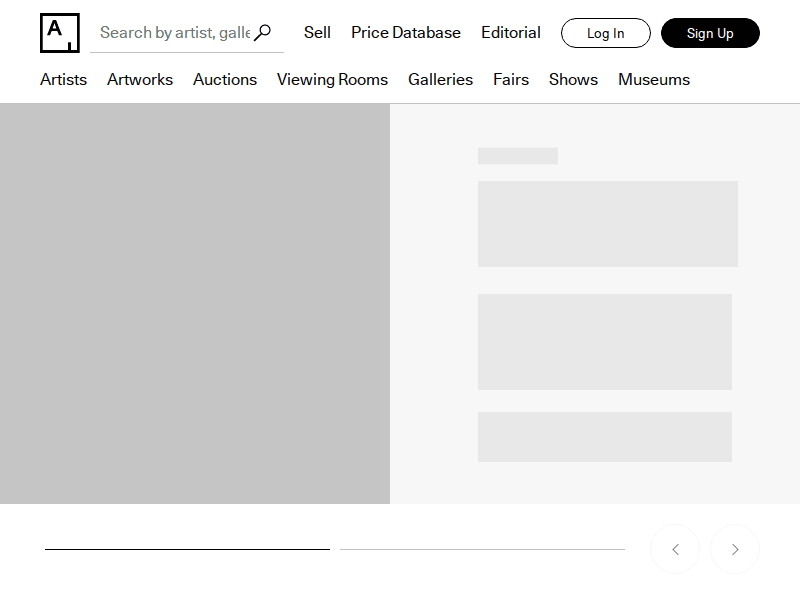Go to Galleries page
The image size is (800, 600).
440,80
